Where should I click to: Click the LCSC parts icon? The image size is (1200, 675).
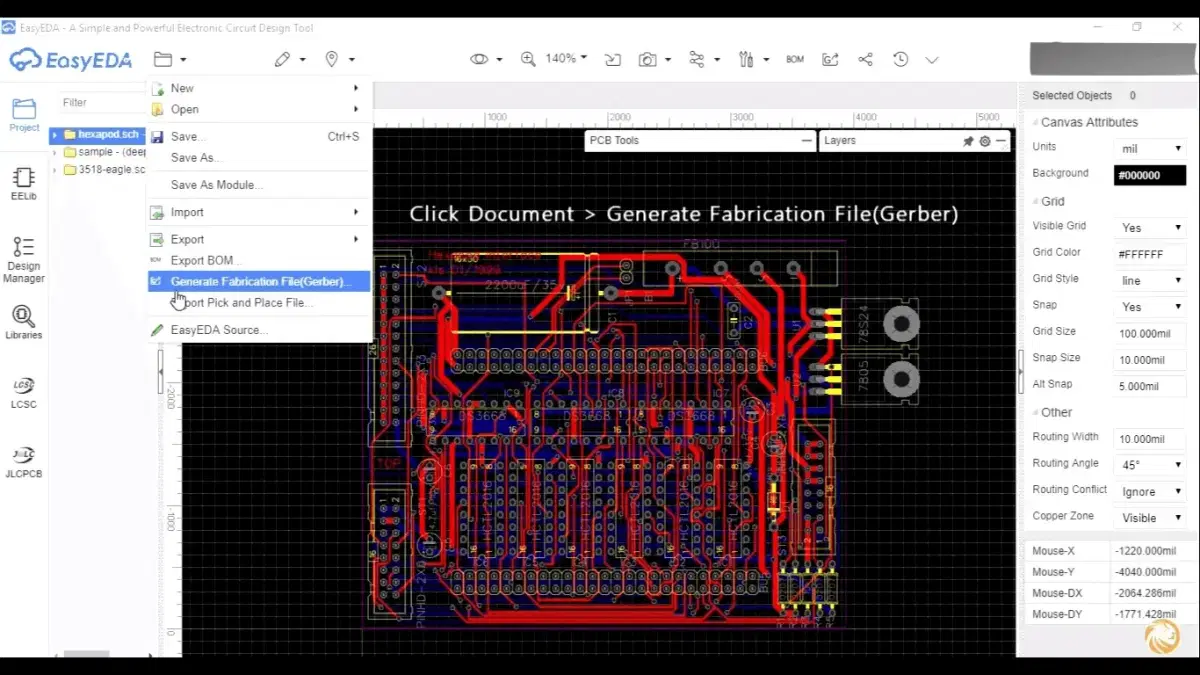(x=23, y=392)
